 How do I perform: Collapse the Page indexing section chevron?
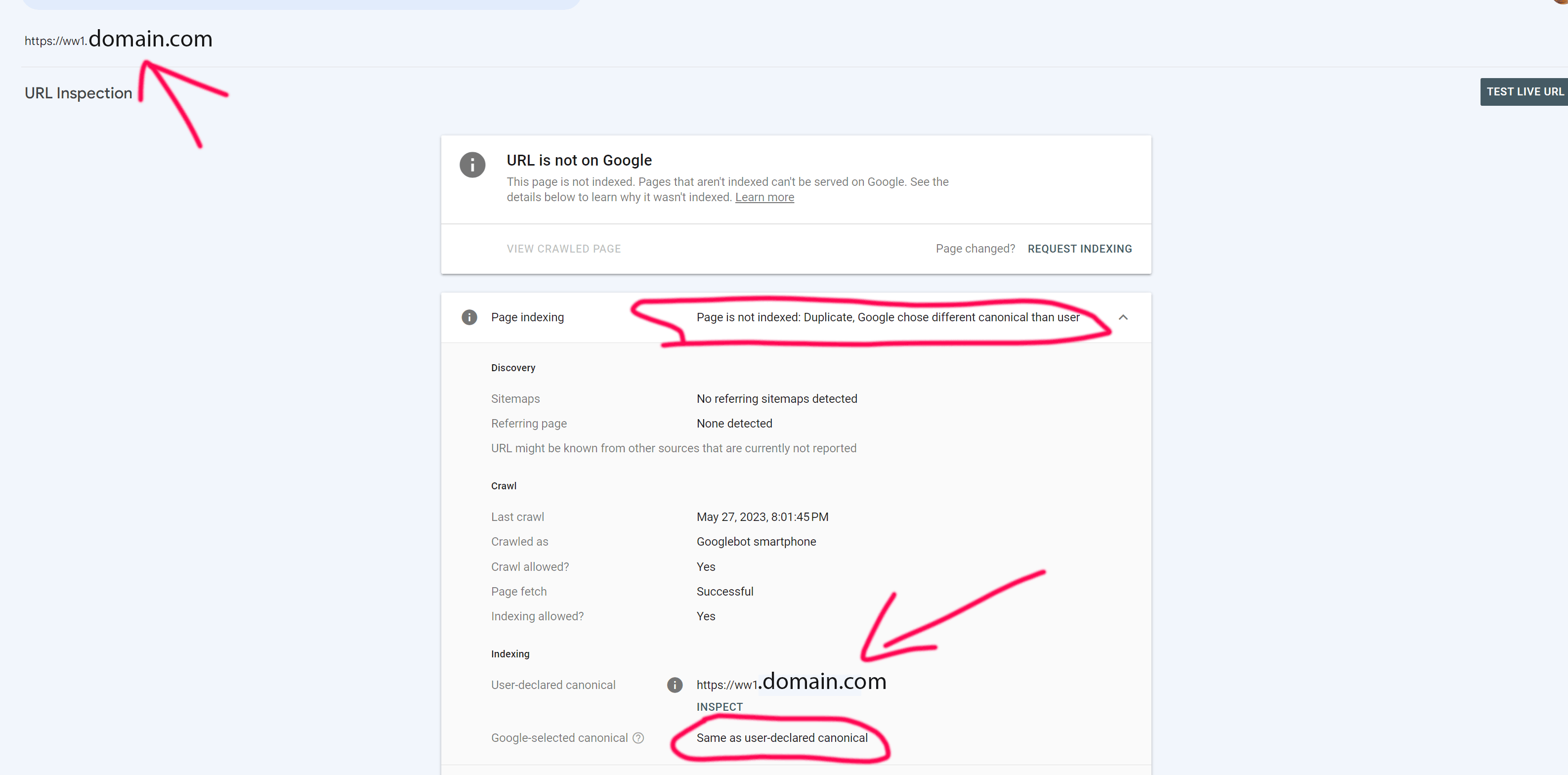(1123, 317)
